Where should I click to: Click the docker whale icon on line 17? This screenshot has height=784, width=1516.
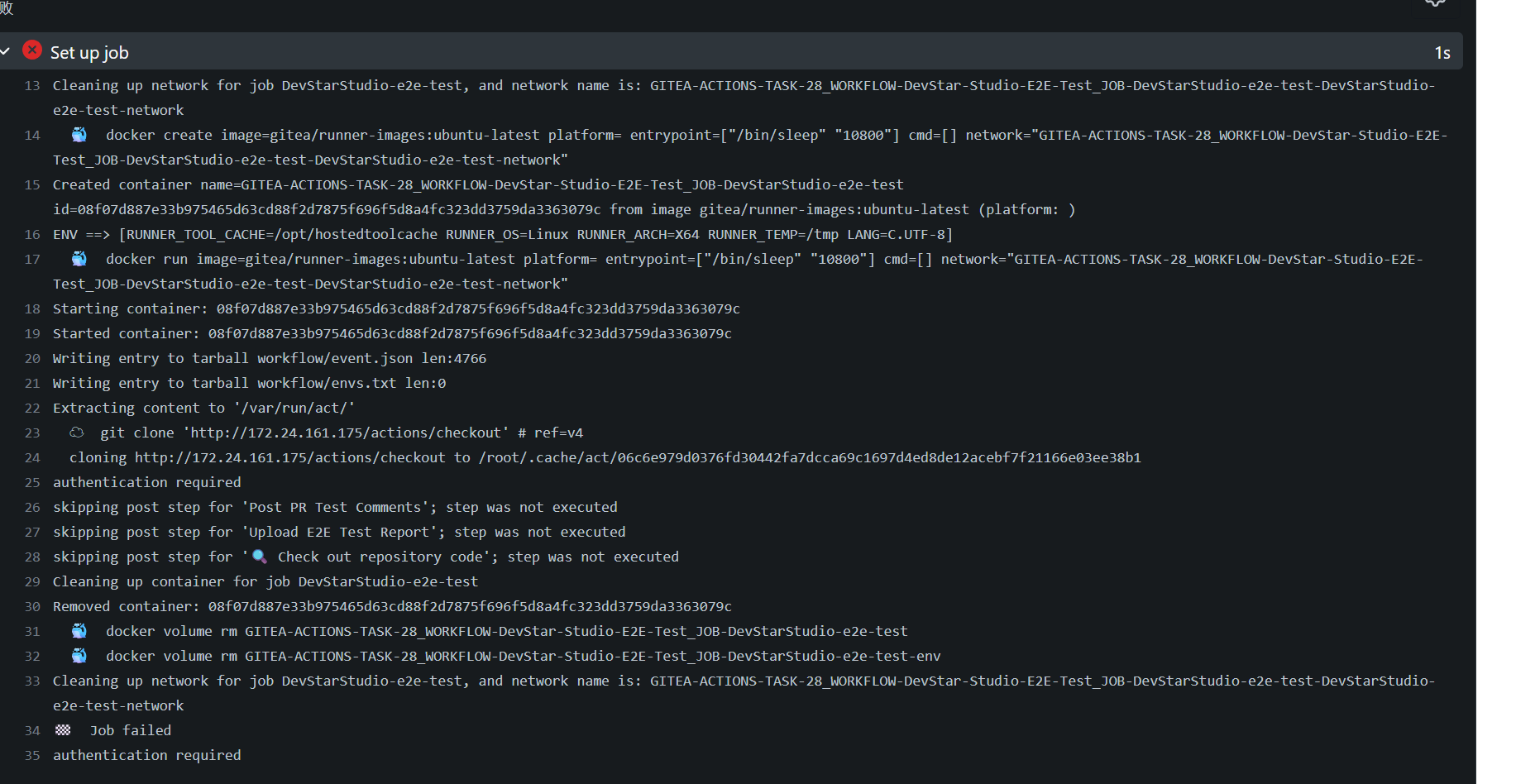[79, 259]
